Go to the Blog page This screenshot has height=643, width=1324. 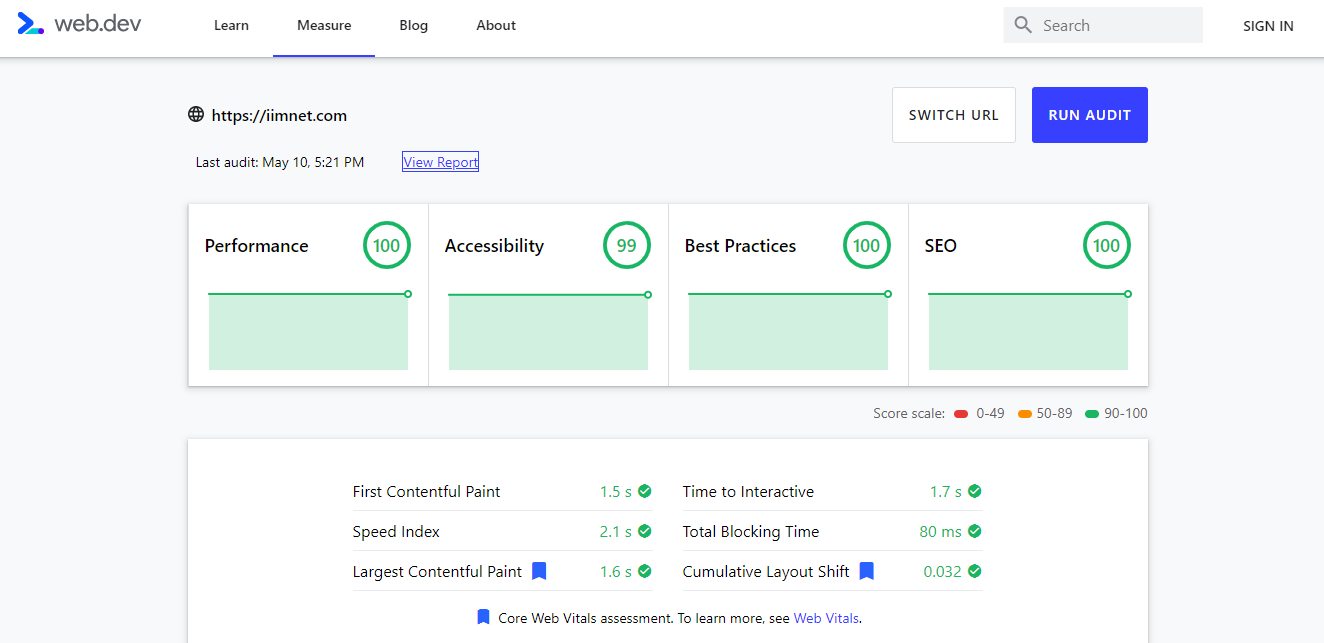tap(413, 26)
